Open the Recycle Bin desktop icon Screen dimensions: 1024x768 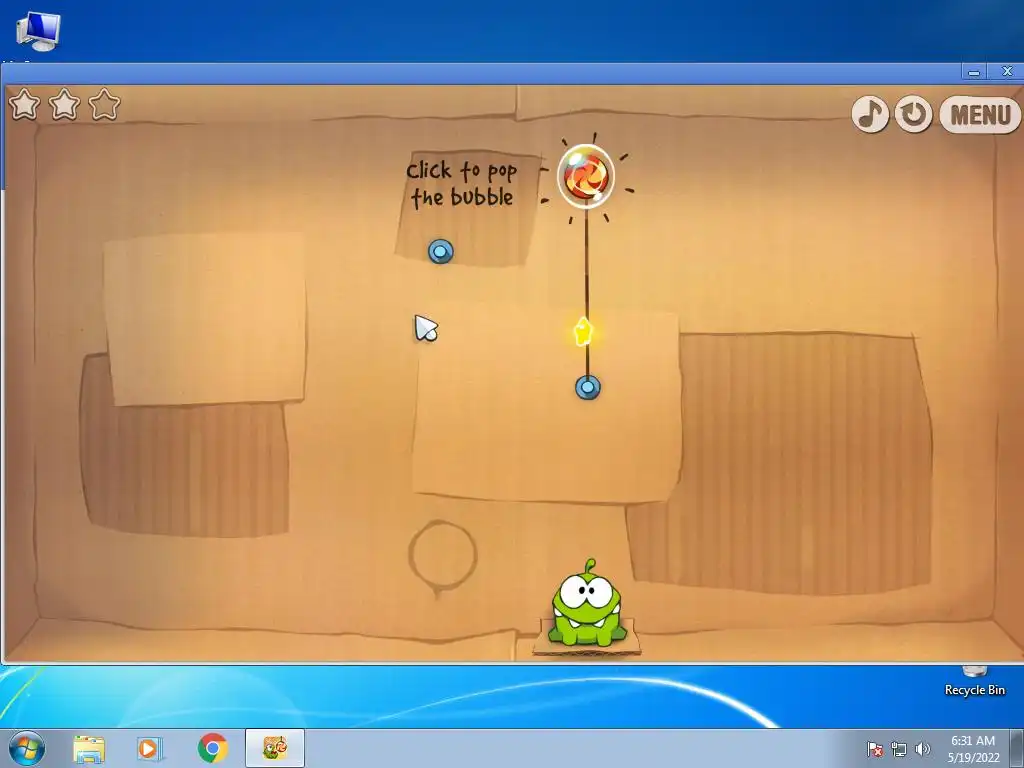coord(974,682)
